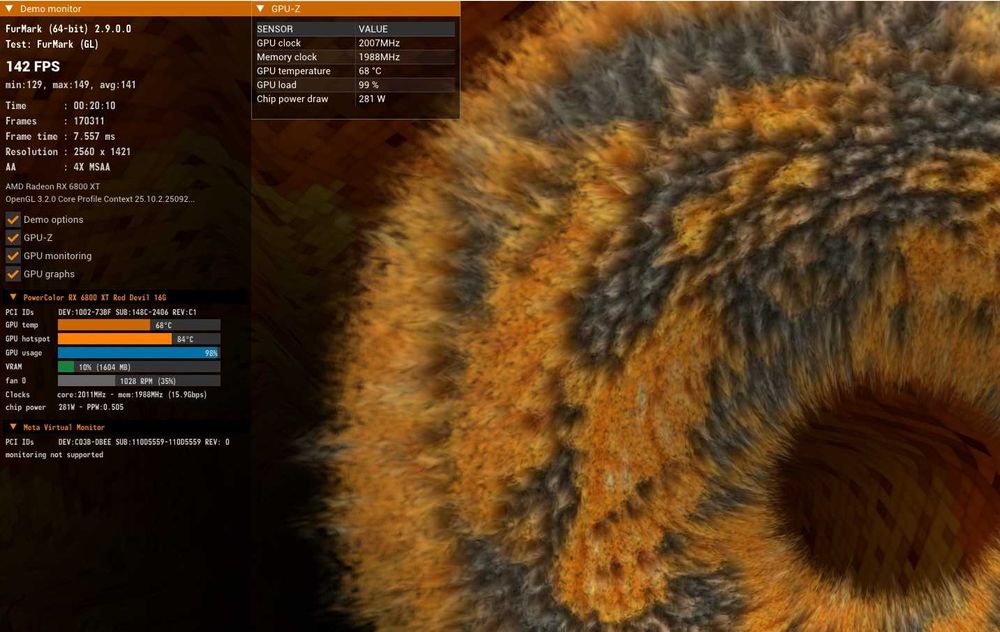Click the DEV:1002-73BF PCI IDs line

(101, 312)
